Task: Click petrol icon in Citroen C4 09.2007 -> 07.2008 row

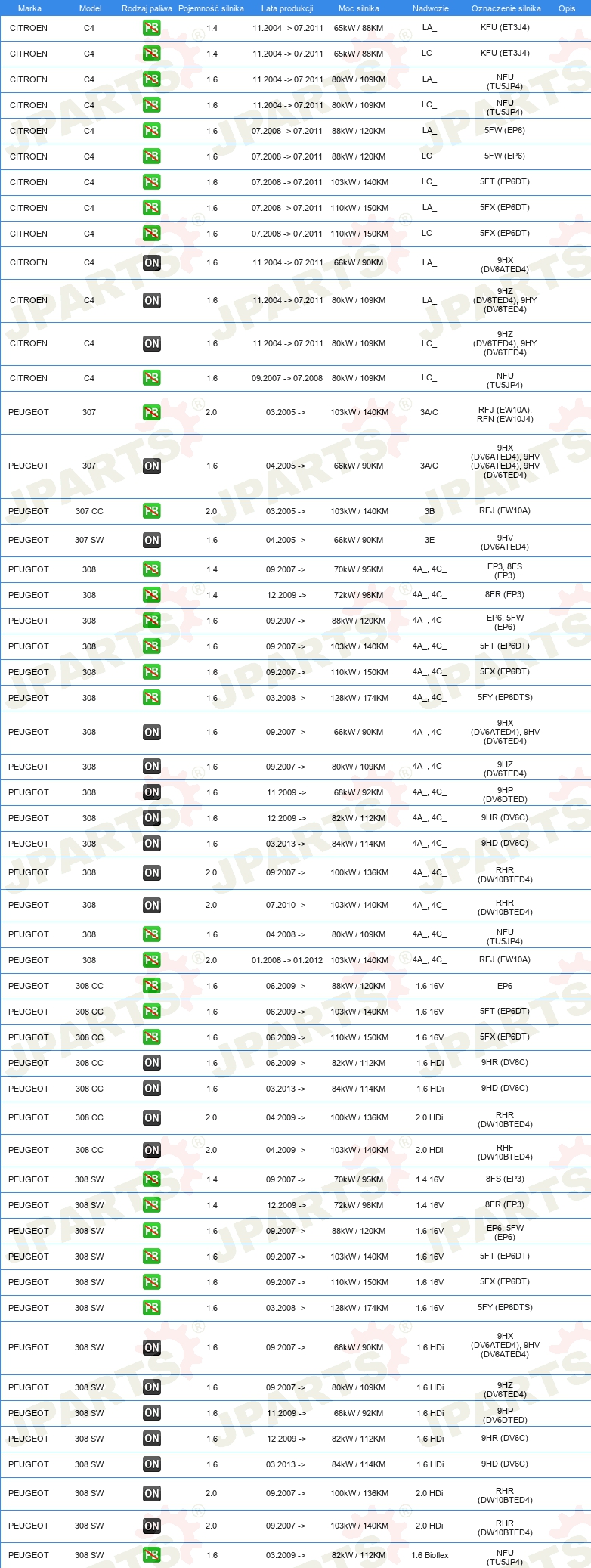Action: (x=152, y=378)
